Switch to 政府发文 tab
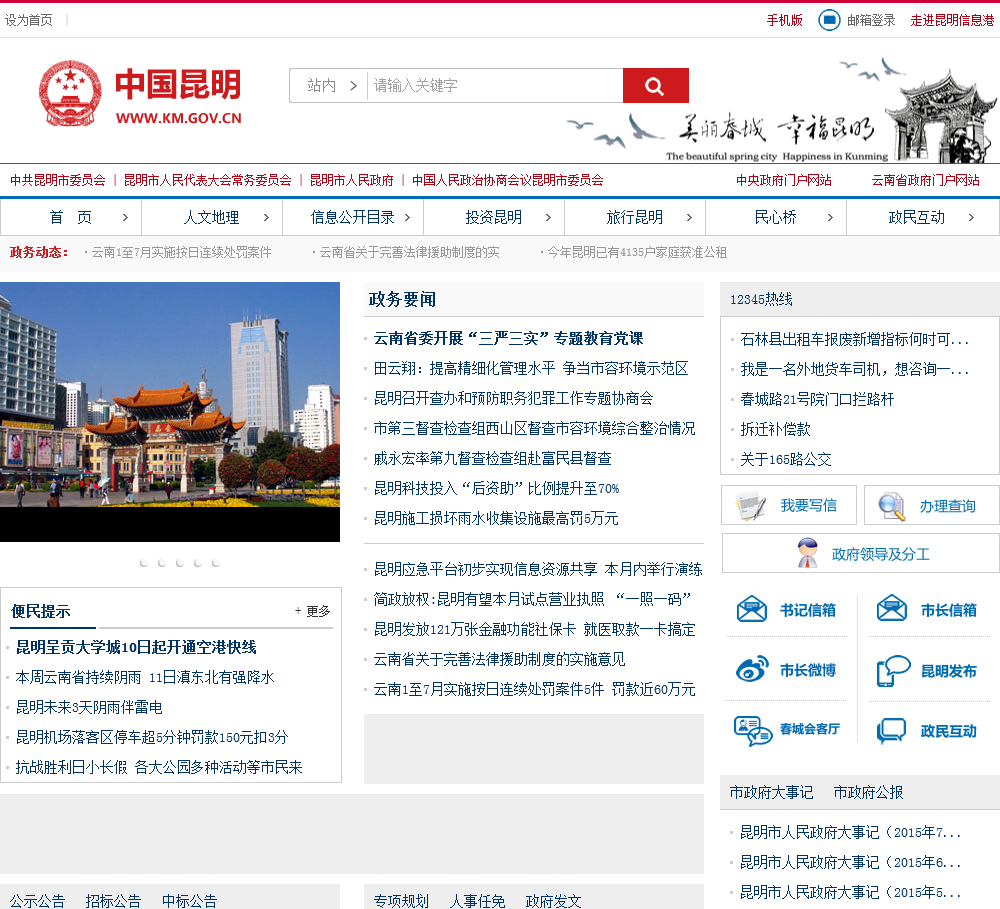Screen dimensions: 1000x909 click(554, 901)
